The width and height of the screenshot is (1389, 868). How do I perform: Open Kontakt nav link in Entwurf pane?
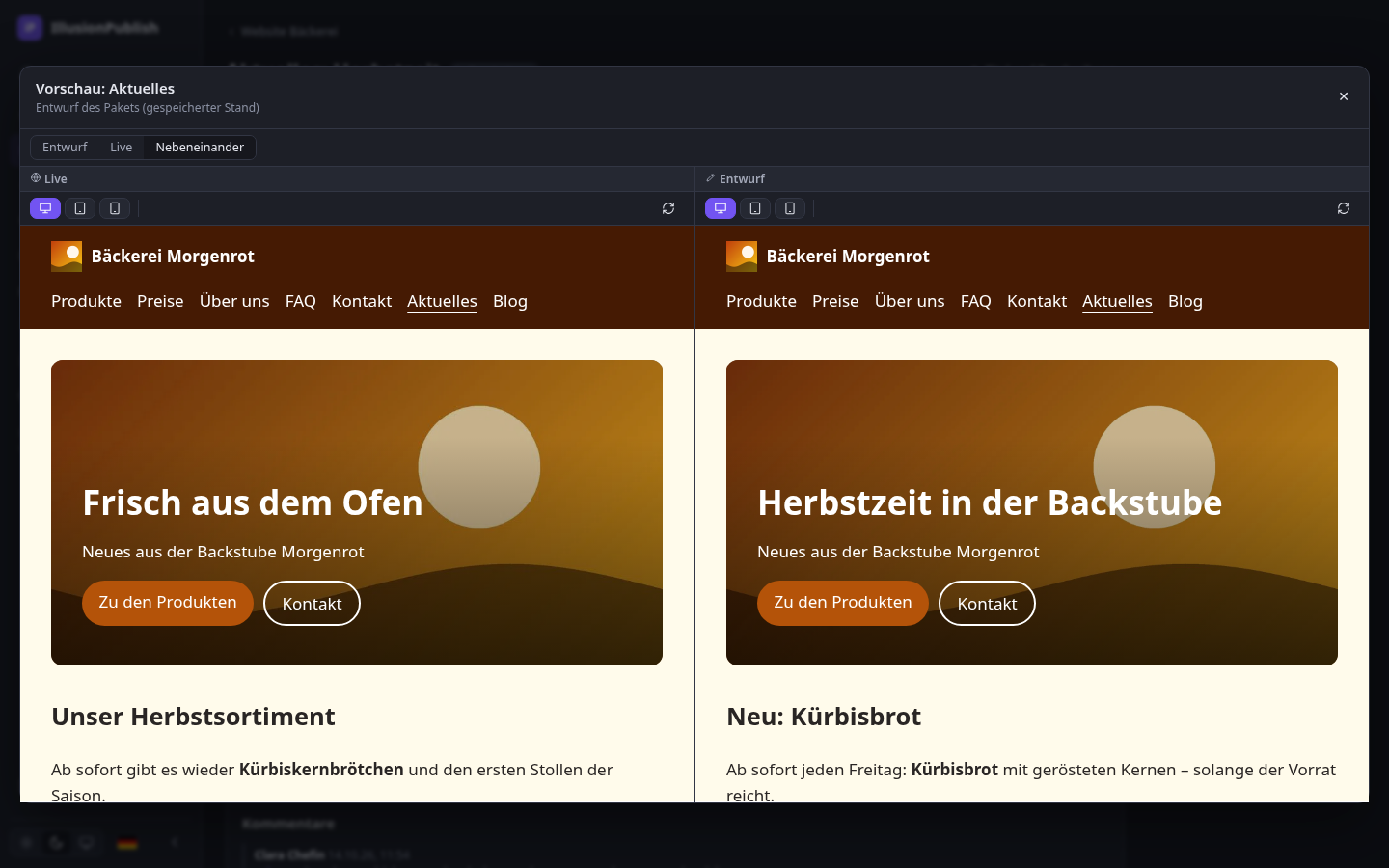(1037, 301)
